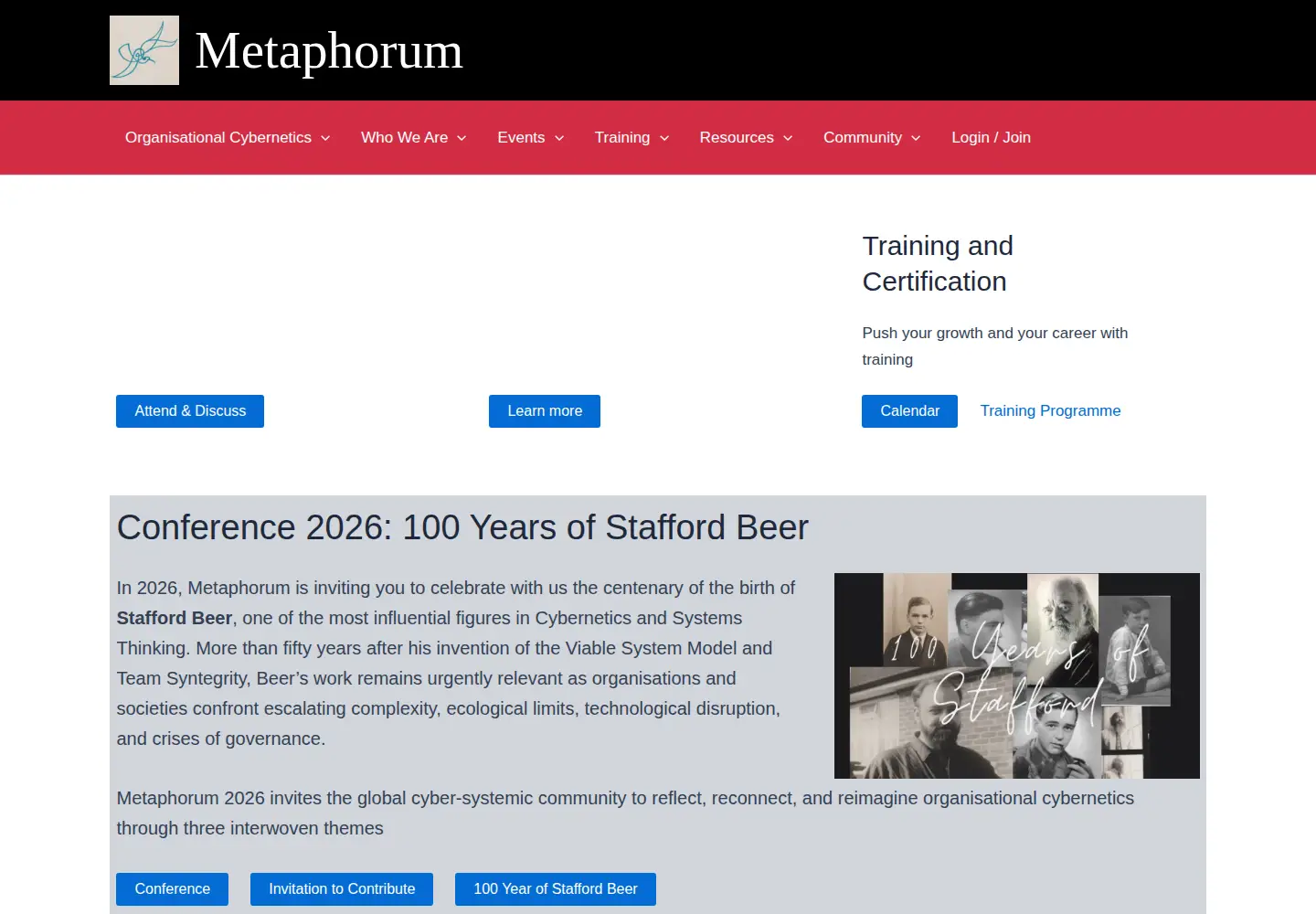This screenshot has width=1316, height=914.
Task: Click the Attend & Discuss button
Action: [190, 411]
